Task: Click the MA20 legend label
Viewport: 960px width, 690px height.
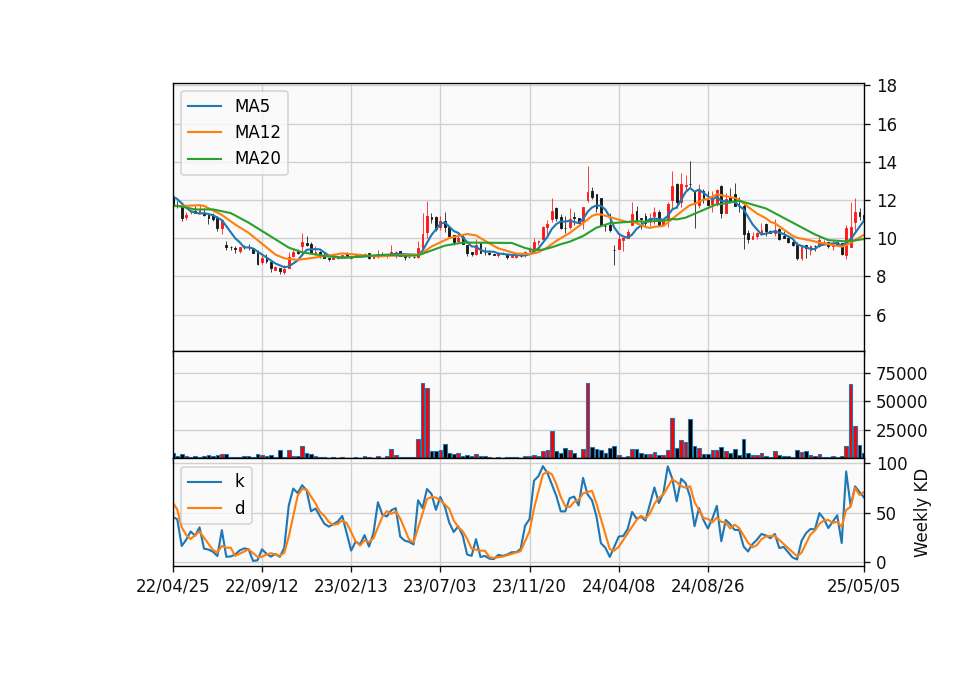Action: click(257, 159)
